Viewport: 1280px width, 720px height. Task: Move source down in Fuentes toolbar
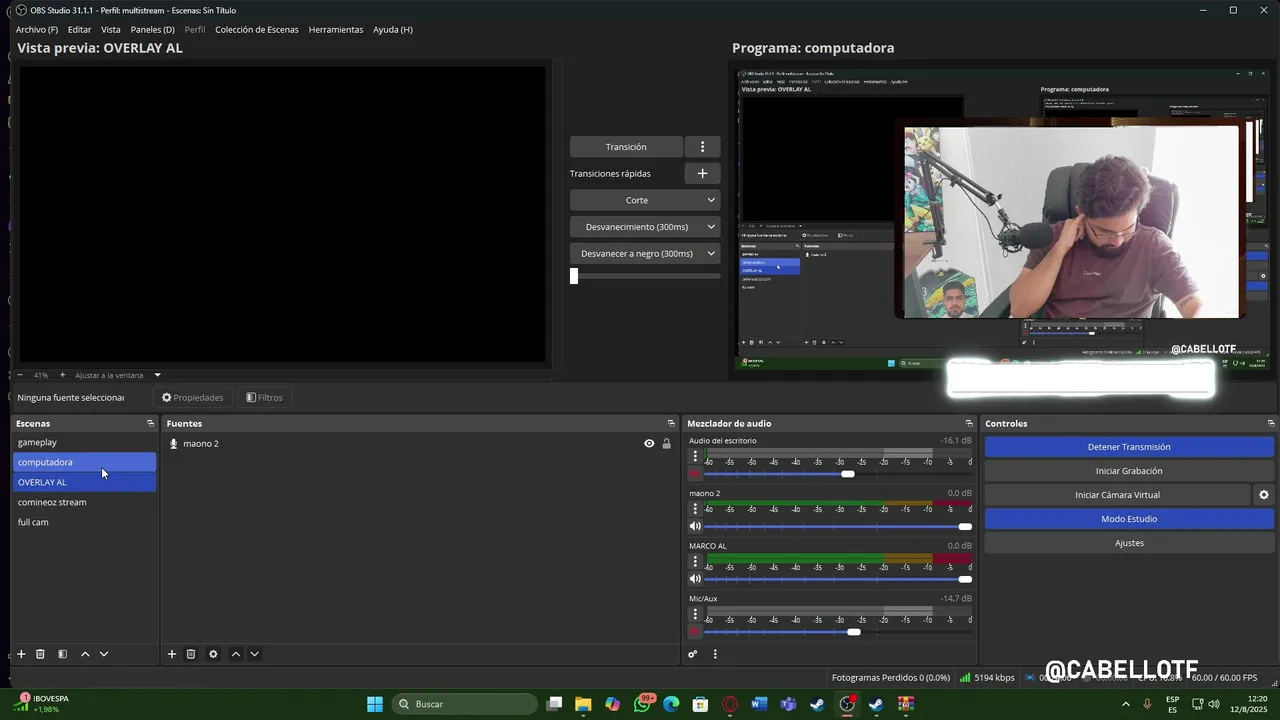(x=255, y=654)
